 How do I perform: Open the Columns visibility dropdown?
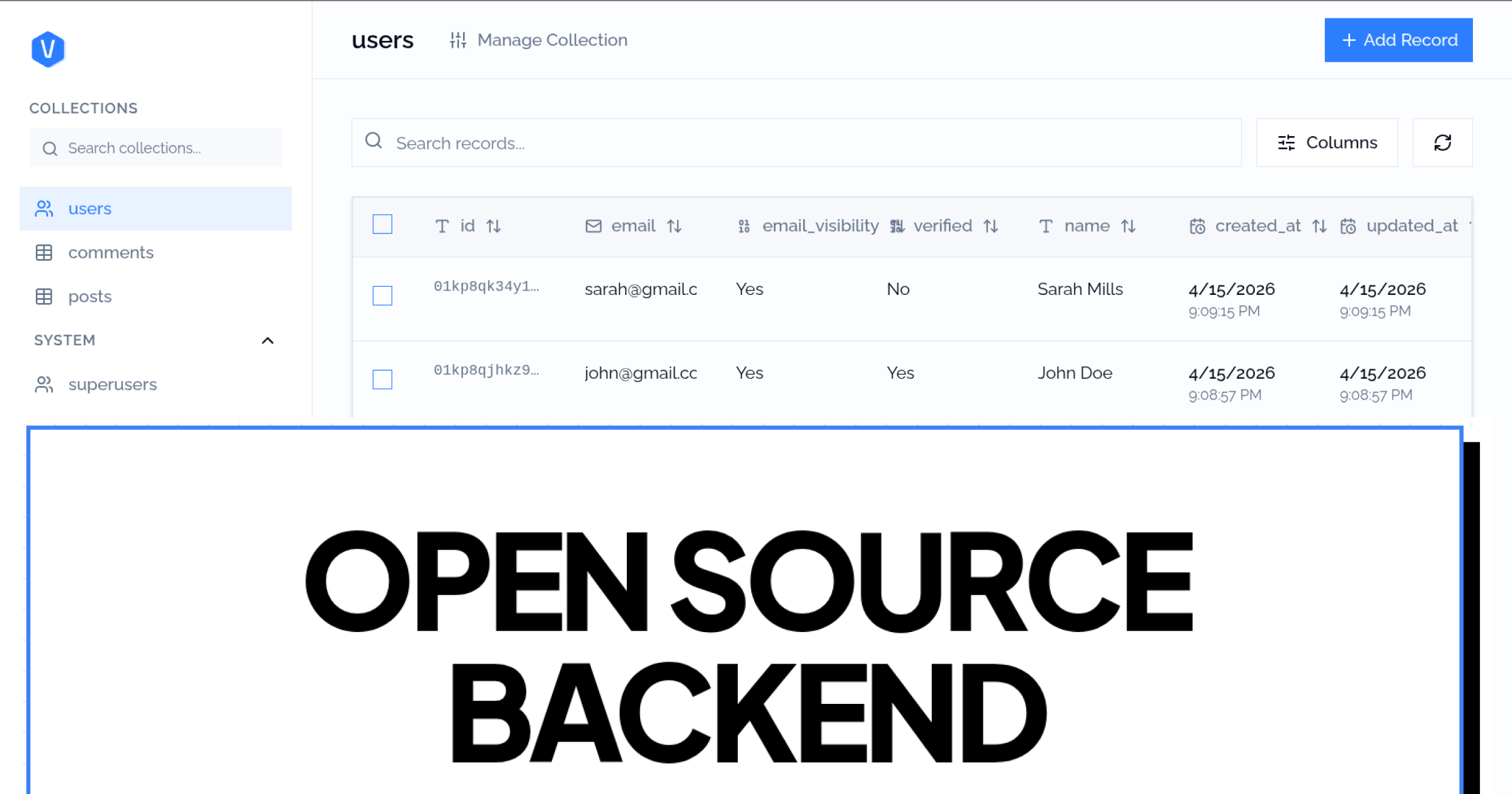pos(1327,143)
